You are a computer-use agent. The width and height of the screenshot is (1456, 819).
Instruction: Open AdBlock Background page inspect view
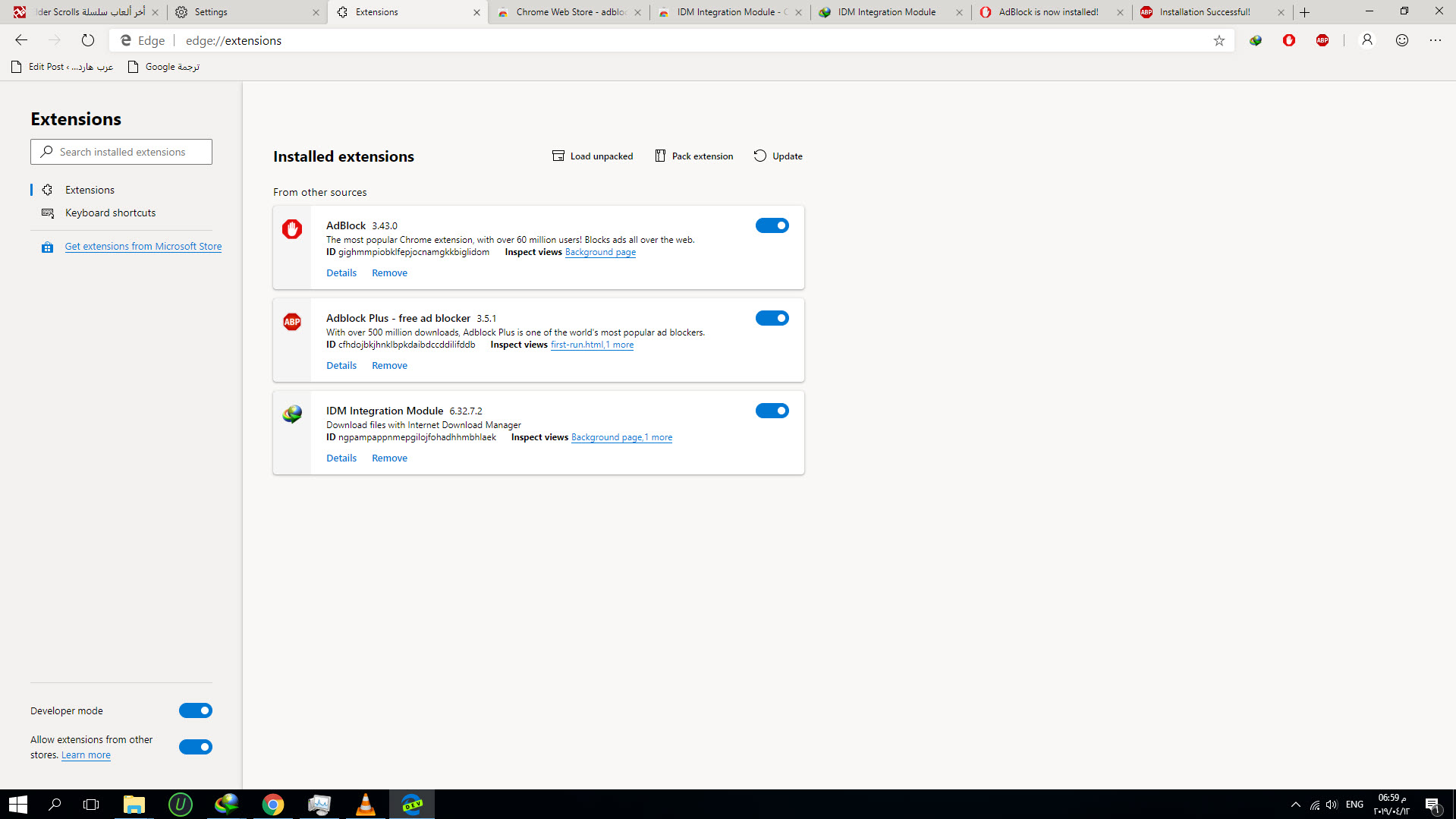click(600, 252)
